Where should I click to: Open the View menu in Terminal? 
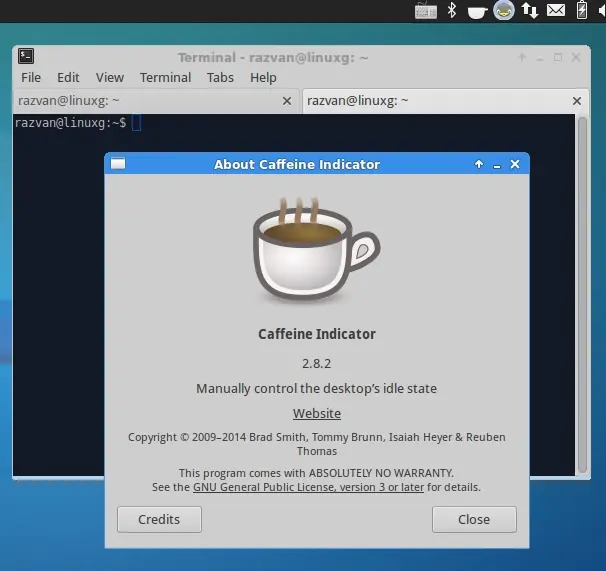pyautogui.click(x=110, y=77)
